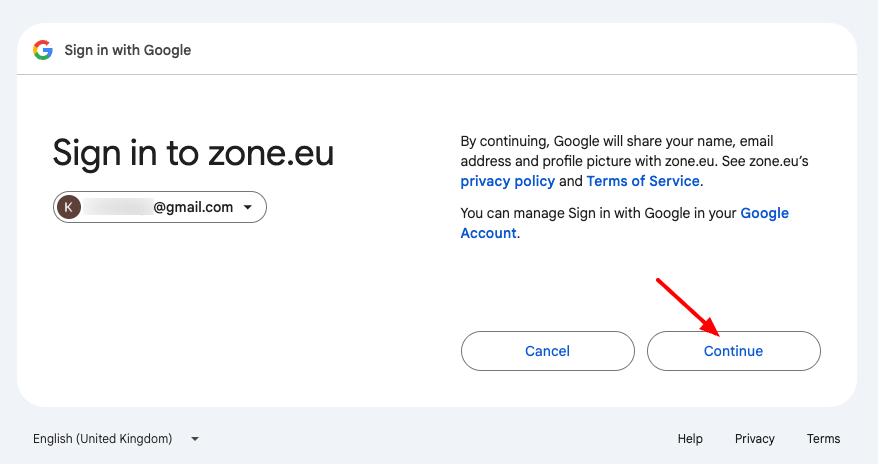Click the "Sign in to zone.eu" heading
Screen dimensions: 878x464
point(193,153)
